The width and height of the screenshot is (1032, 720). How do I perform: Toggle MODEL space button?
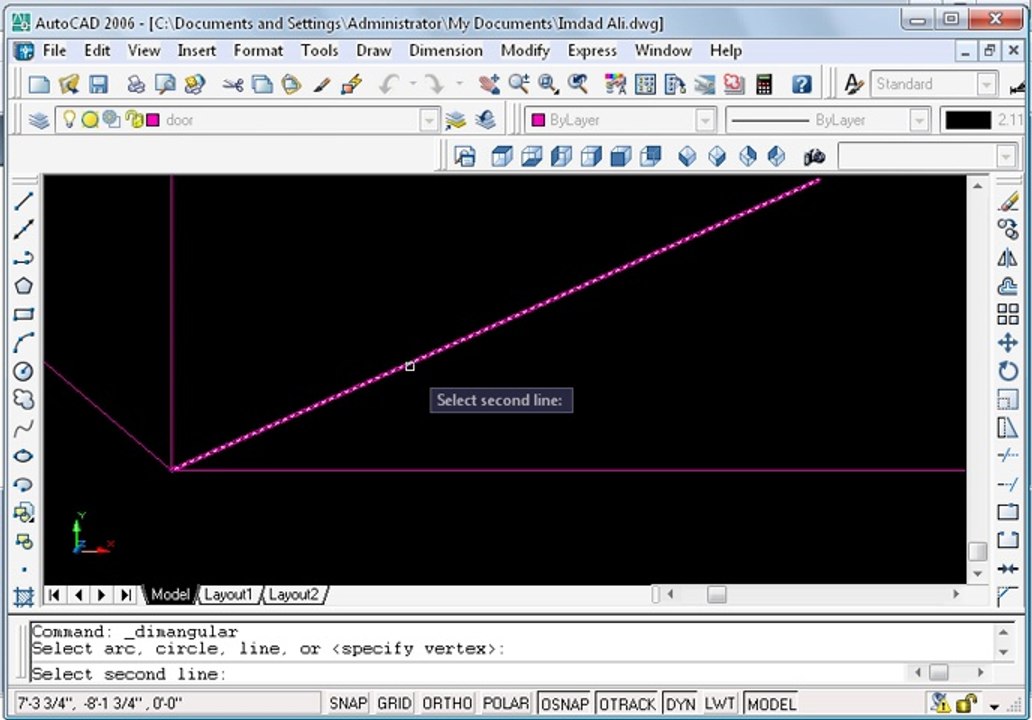pos(771,704)
